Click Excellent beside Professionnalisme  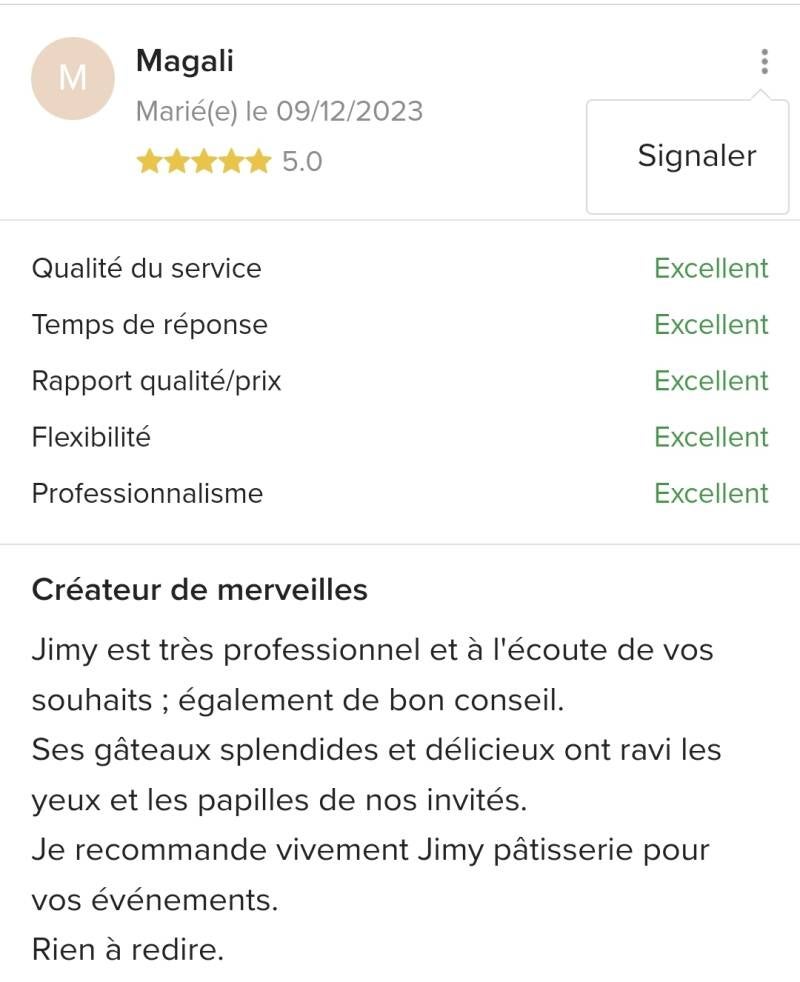tap(711, 493)
